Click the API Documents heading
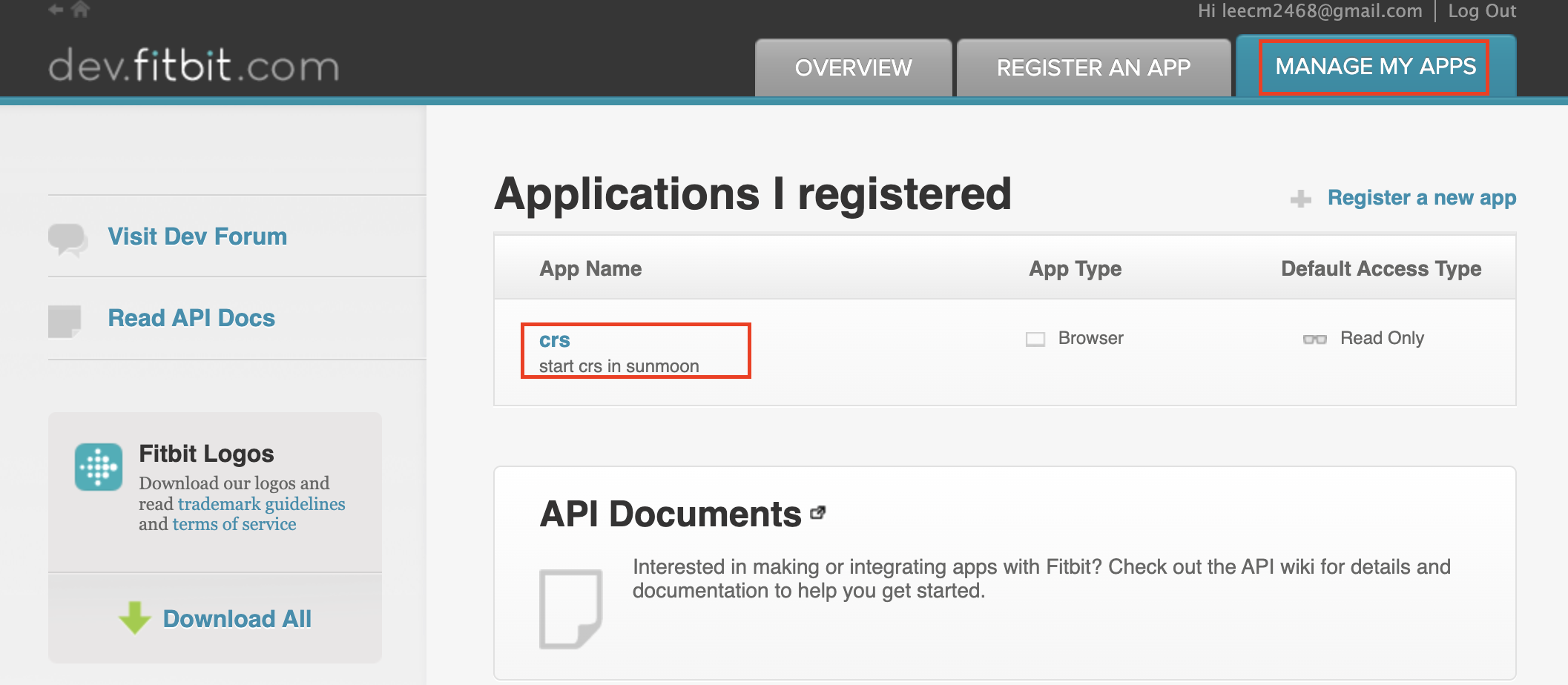1568x685 pixels. 671,514
